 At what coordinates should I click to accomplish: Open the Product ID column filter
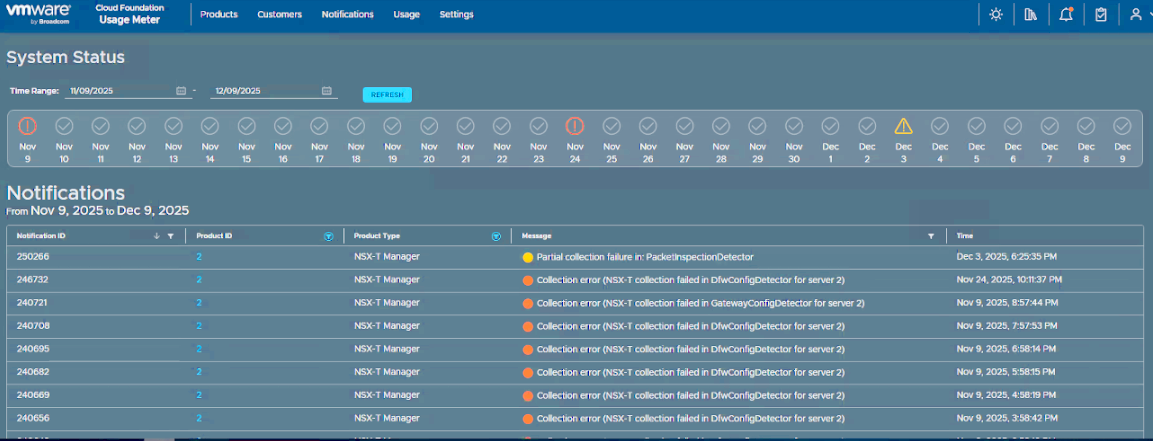coord(328,236)
